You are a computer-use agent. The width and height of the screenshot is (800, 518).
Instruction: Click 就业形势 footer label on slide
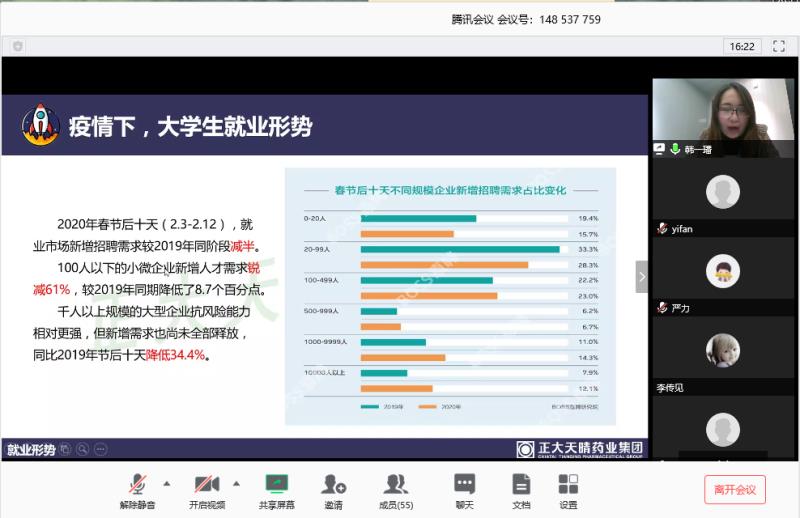[31, 449]
